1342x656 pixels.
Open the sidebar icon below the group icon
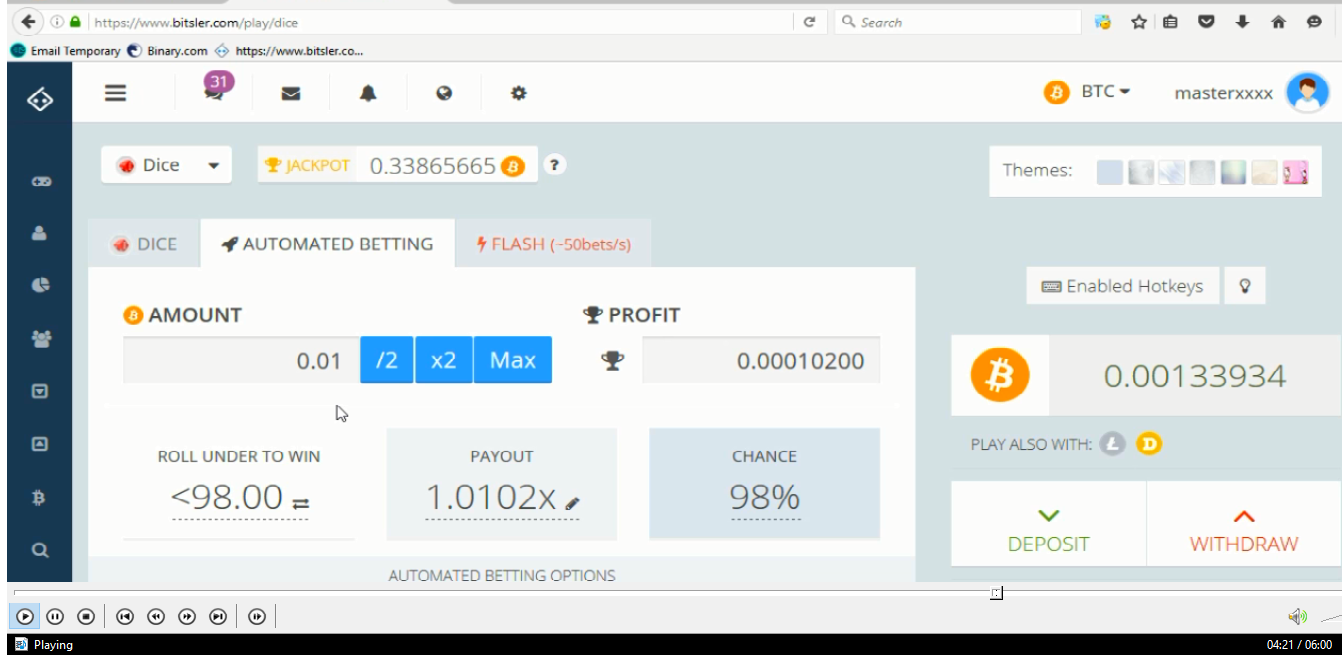40,391
